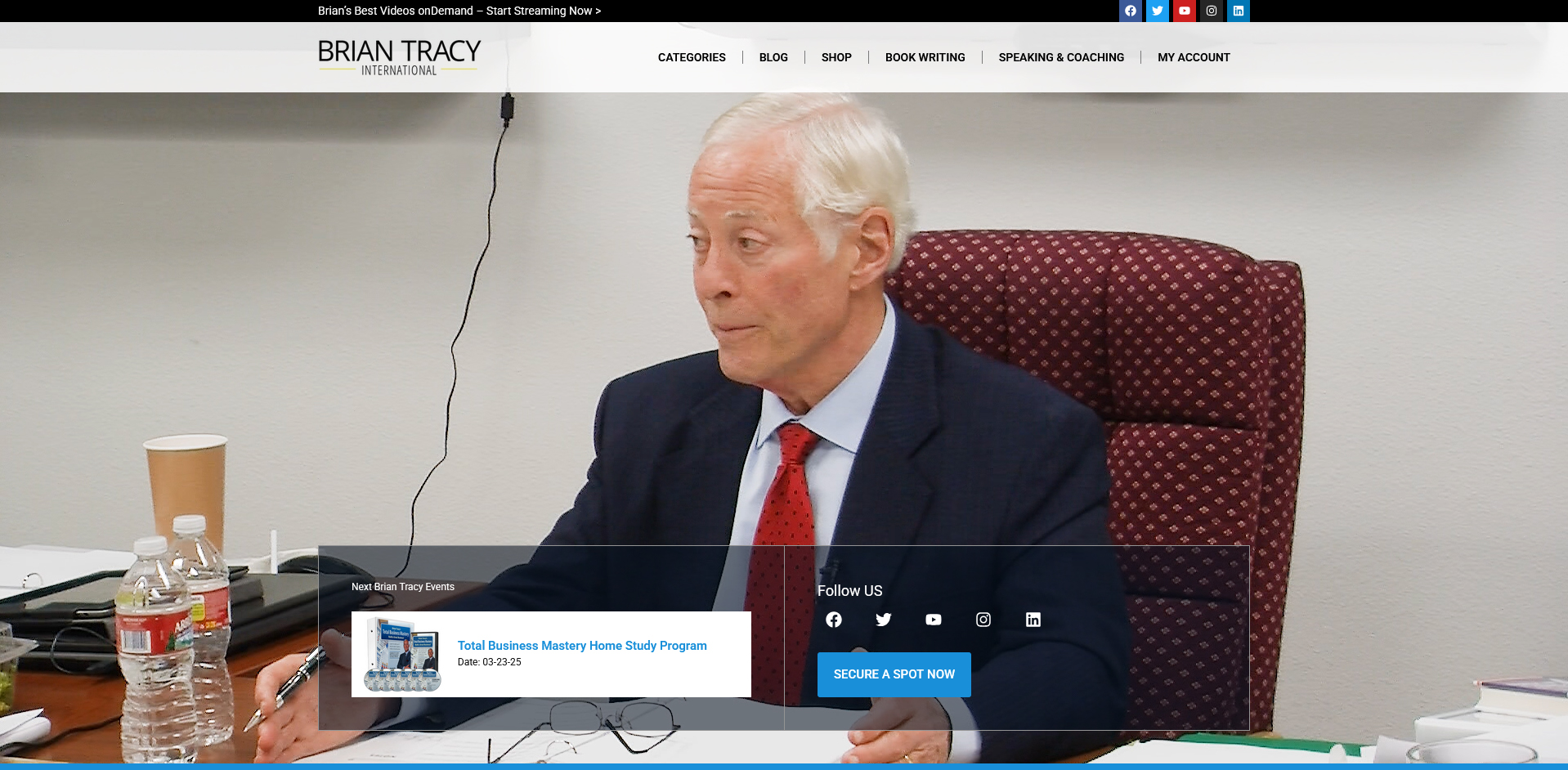This screenshot has width=1568, height=770.
Task: Click the Facebook icon in top bar
Action: pyautogui.click(x=1130, y=11)
